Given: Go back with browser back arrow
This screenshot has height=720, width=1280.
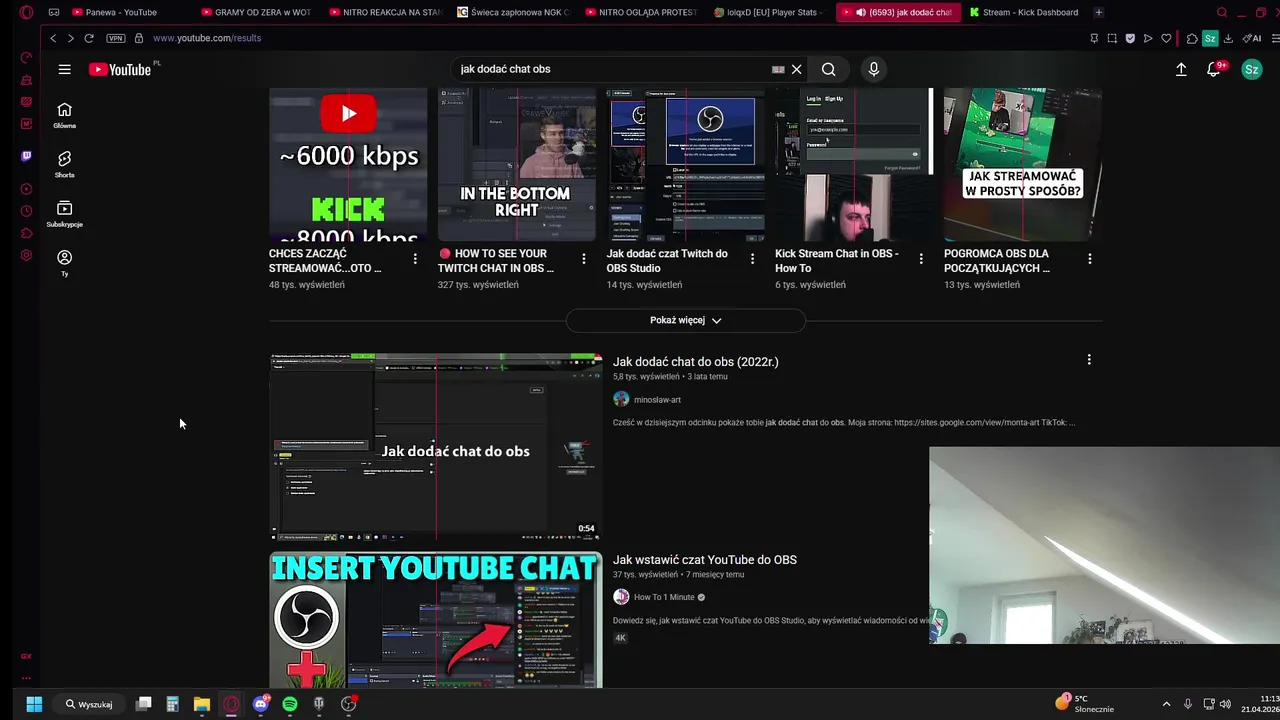Looking at the screenshot, I should (53, 38).
